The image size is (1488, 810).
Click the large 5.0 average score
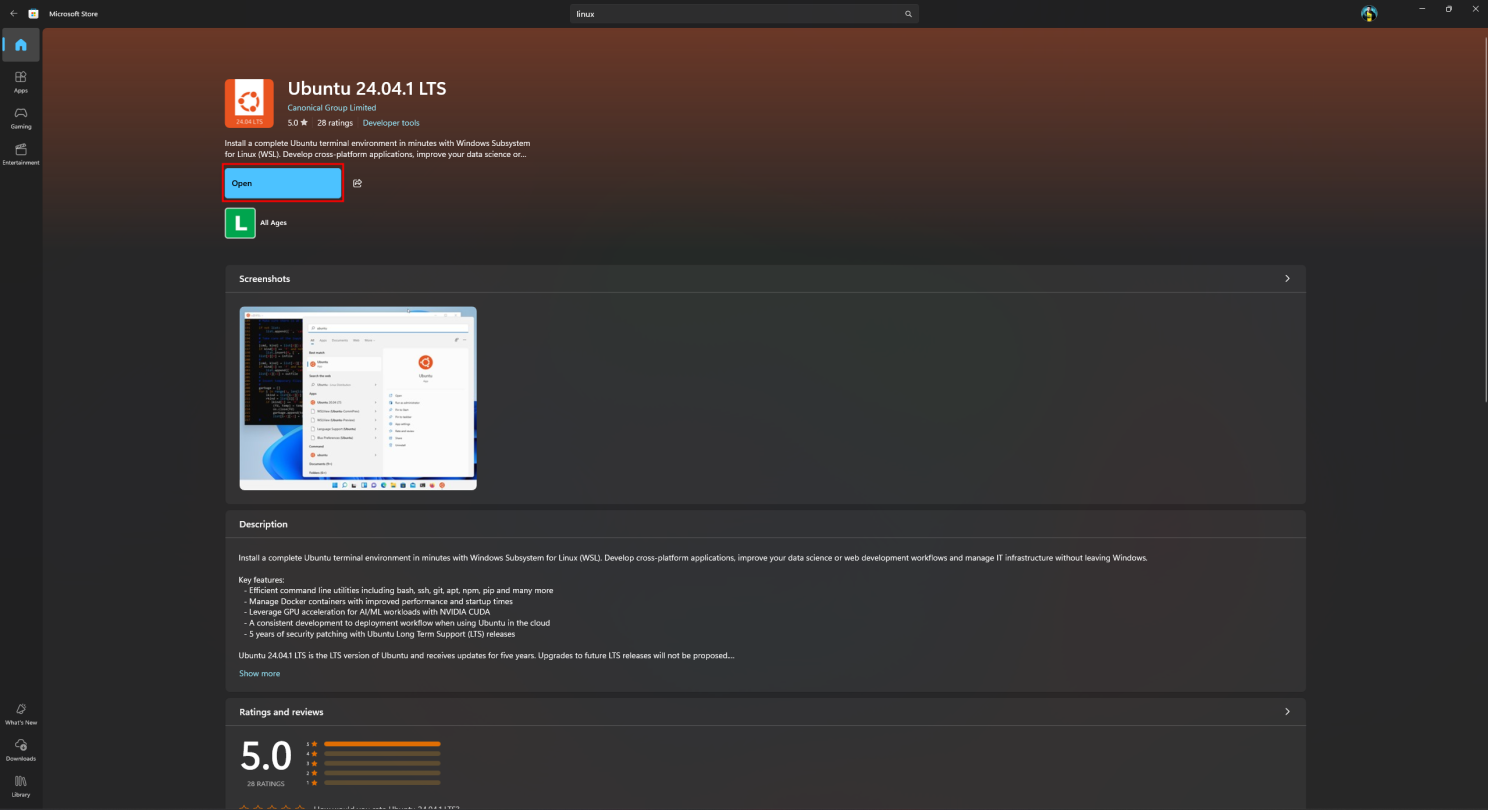(266, 756)
